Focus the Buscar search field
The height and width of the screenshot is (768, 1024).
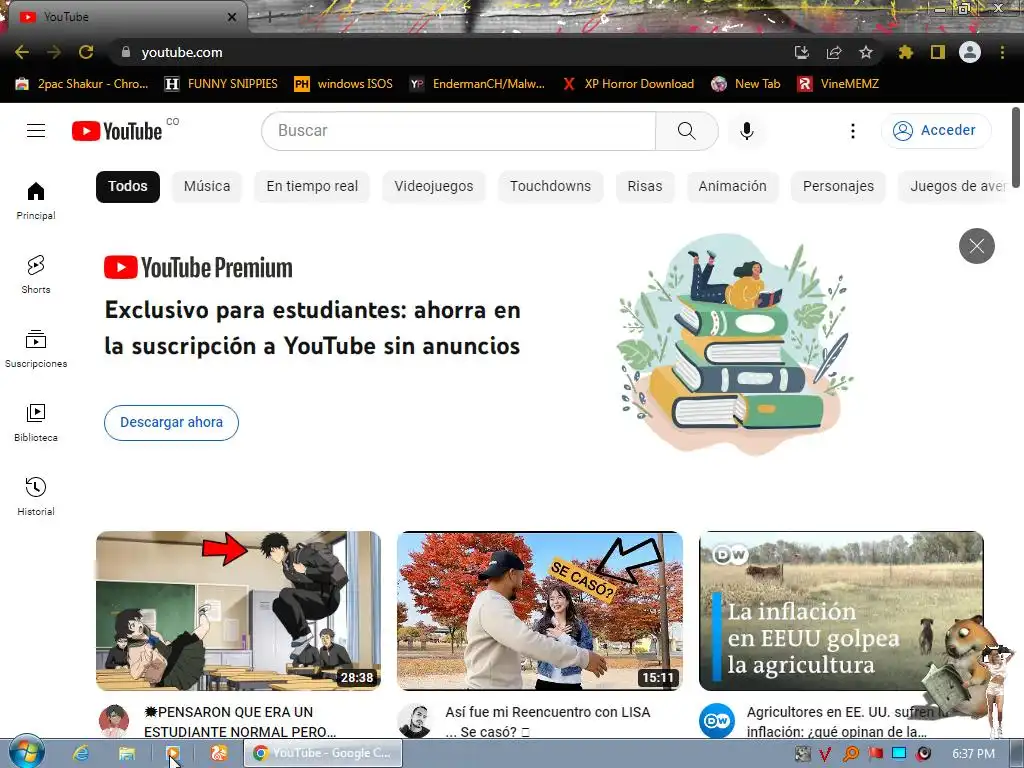coord(458,131)
